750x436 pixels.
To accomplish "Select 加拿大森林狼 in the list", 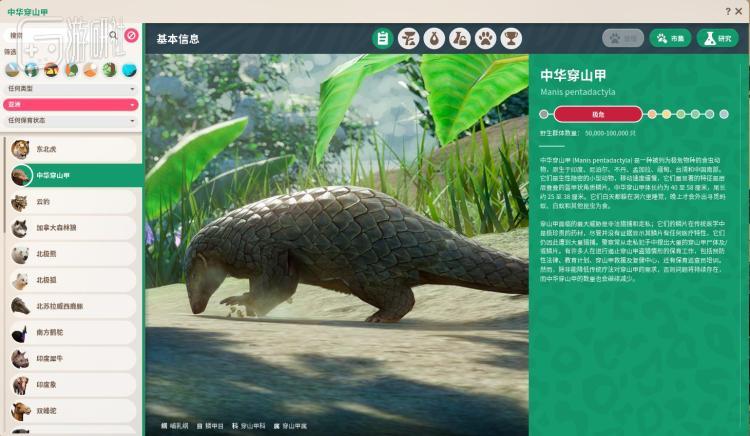I will click(73, 228).
